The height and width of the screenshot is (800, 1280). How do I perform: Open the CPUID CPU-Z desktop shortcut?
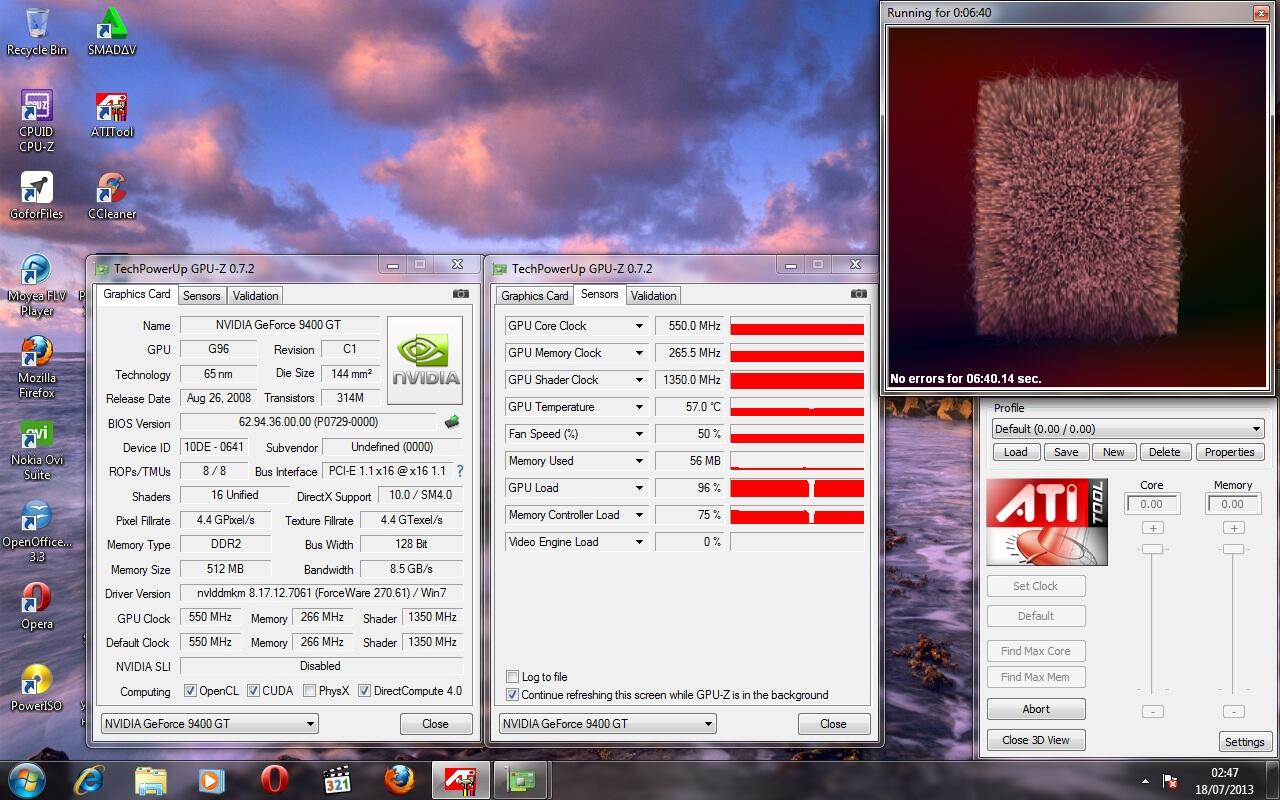point(37,120)
